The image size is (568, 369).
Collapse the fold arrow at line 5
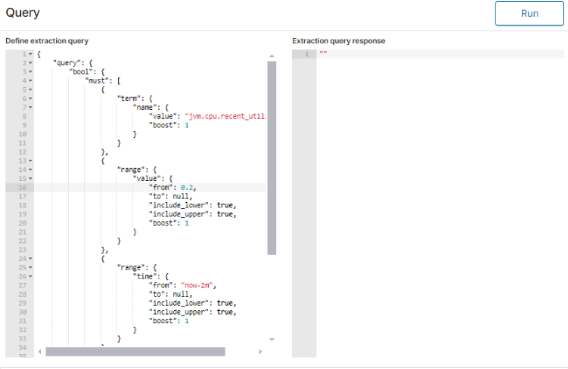coord(30,89)
